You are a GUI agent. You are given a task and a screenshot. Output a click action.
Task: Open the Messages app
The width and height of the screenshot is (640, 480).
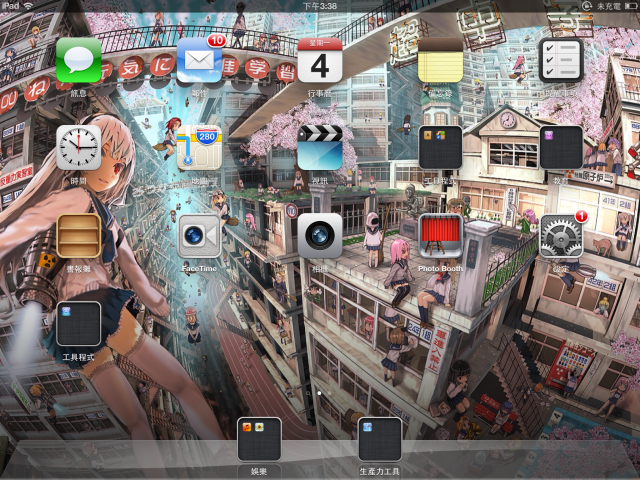point(78,60)
